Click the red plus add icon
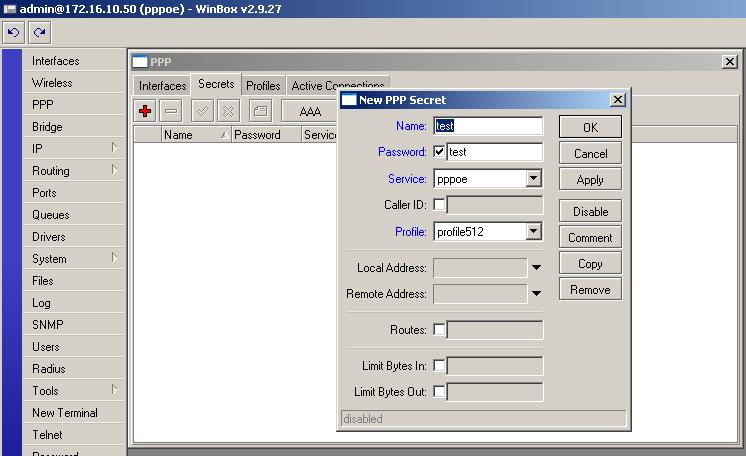The image size is (746, 456). (x=145, y=111)
